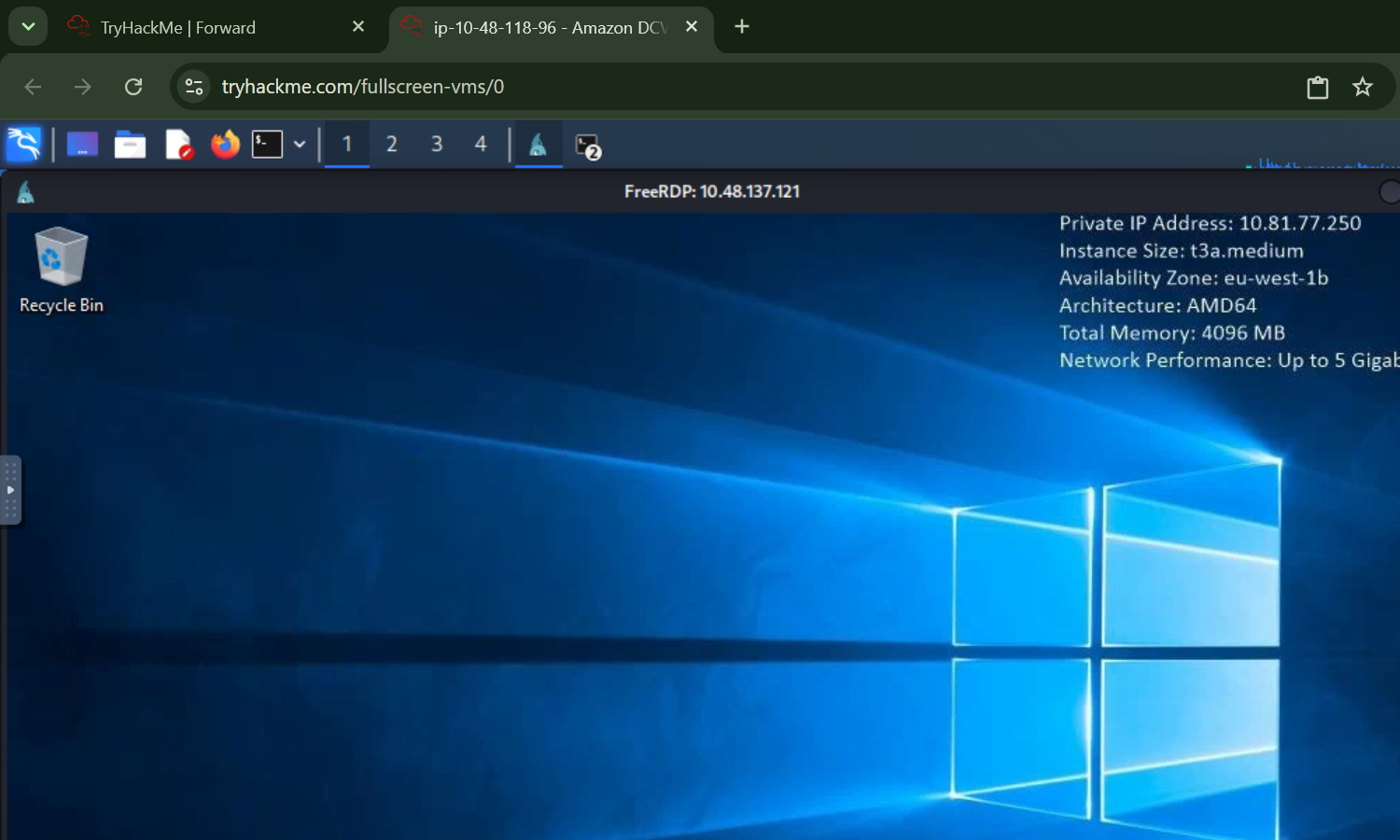
Task: Click the Total Memory: 4096 MB text
Action: click(1172, 333)
